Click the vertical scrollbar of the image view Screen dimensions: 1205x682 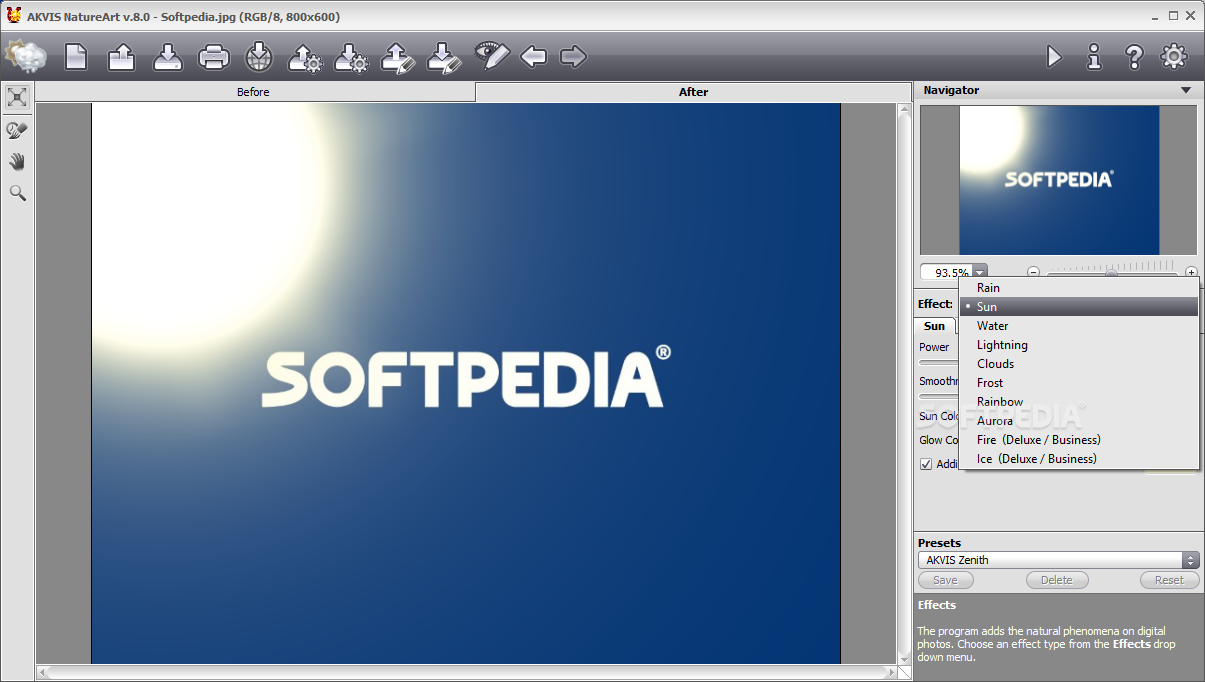click(905, 383)
